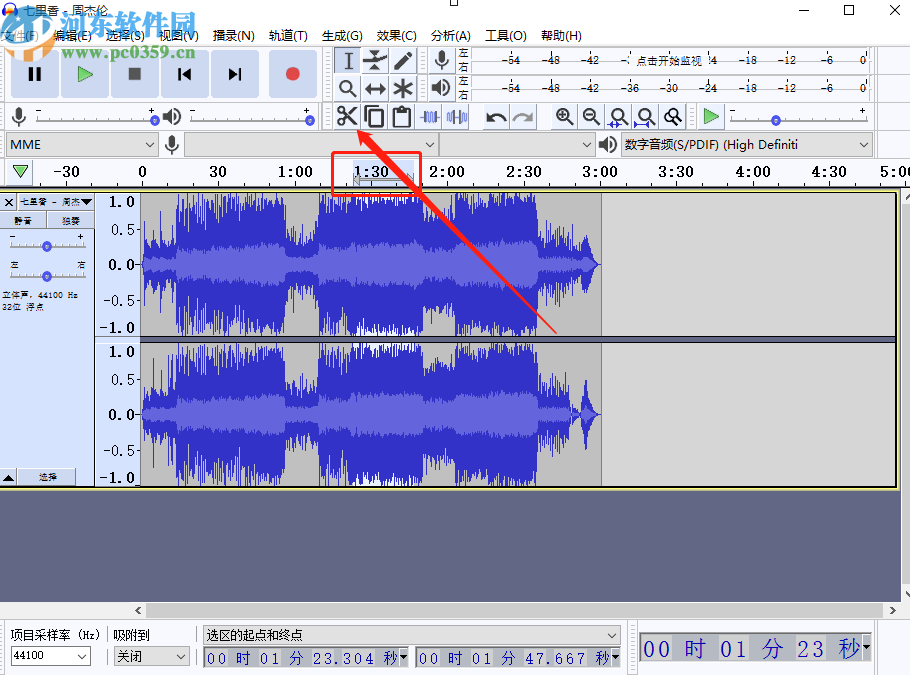The image size is (910, 675).
Task: Fit selection to window width
Action: coord(618,117)
